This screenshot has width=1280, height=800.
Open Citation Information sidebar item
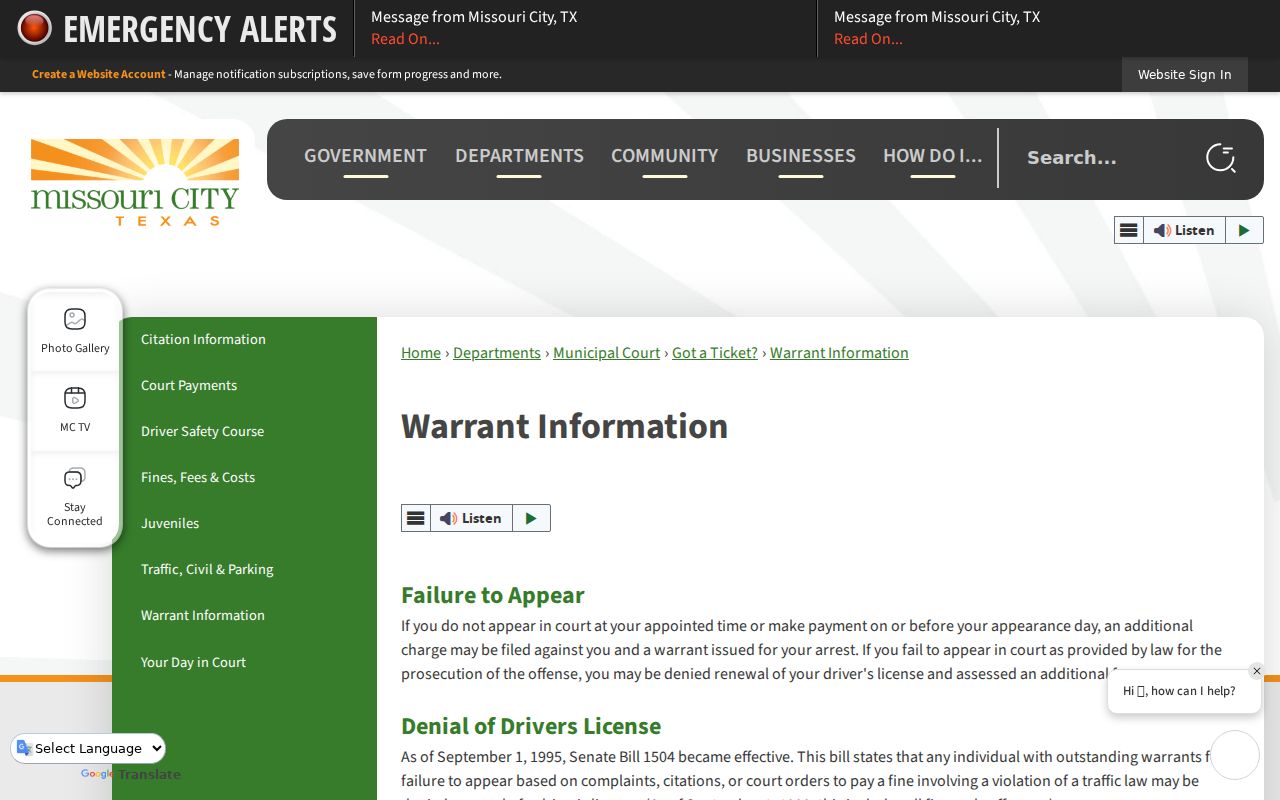[244, 339]
